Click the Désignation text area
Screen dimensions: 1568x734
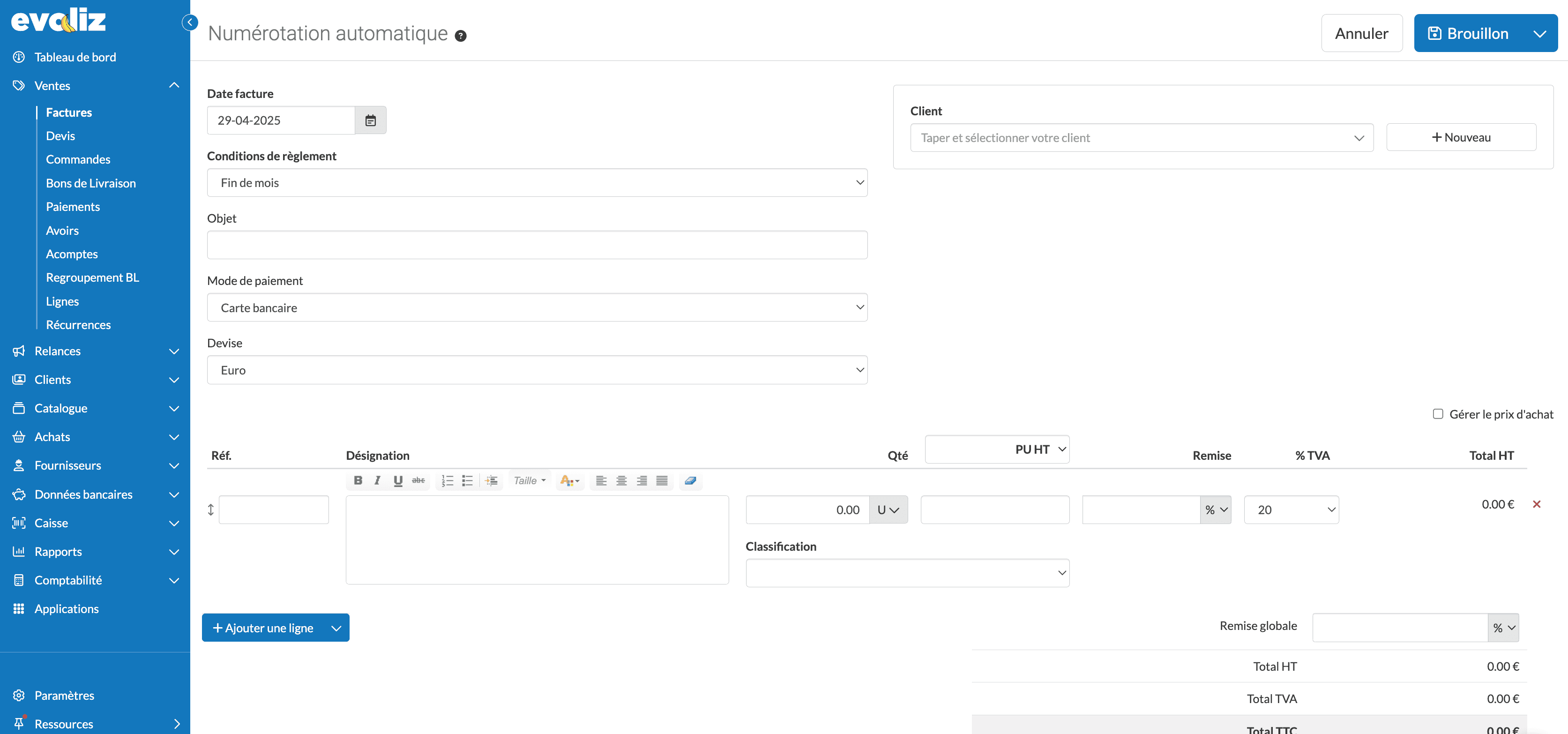tap(537, 540)
